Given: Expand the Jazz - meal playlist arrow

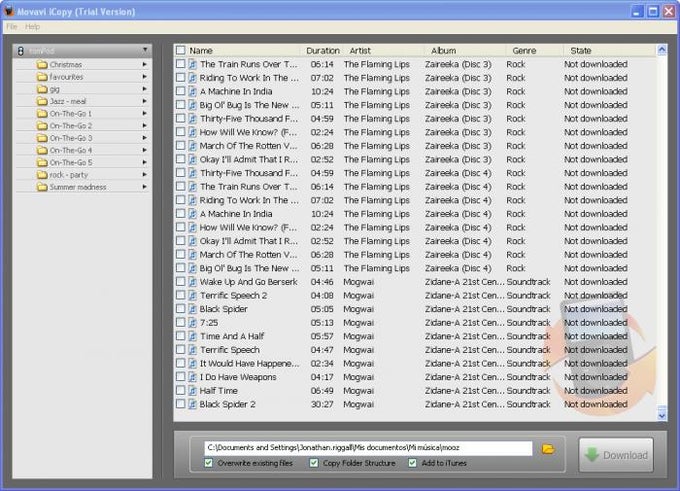Looking at the screenshot, I should pyautogui.click(x=144, y=101).
